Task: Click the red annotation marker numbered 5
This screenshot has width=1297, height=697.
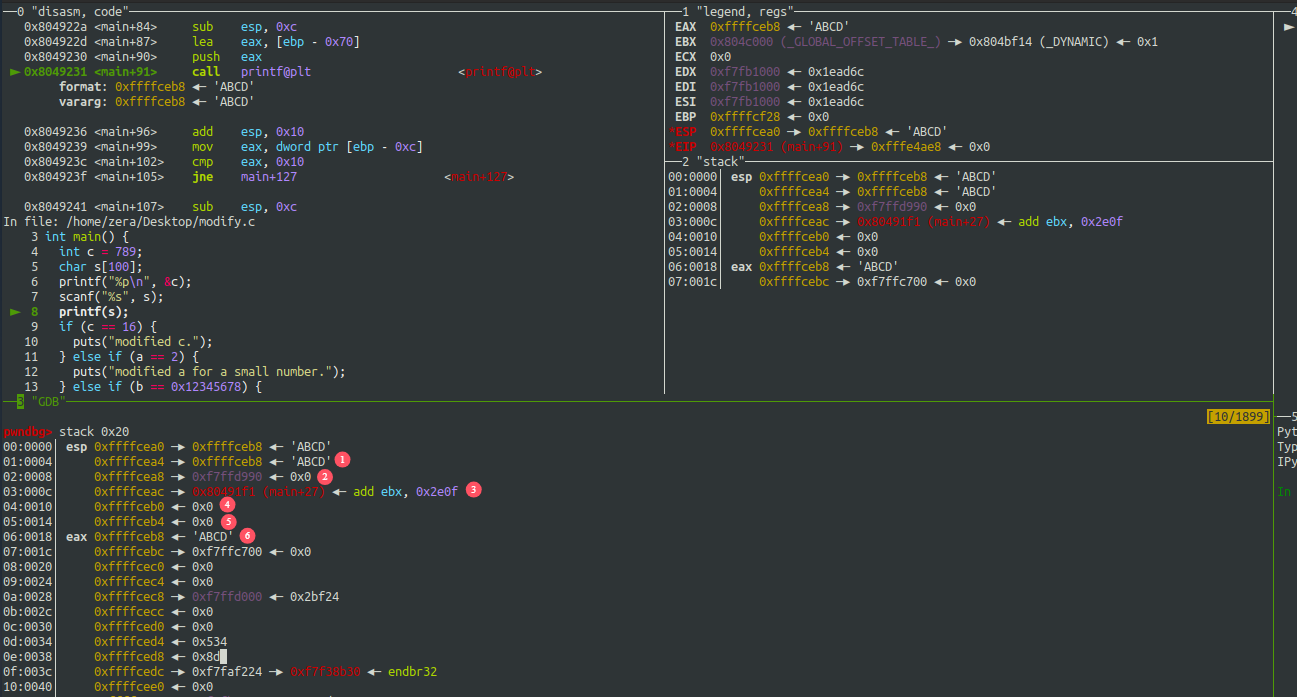Action: 228,521
